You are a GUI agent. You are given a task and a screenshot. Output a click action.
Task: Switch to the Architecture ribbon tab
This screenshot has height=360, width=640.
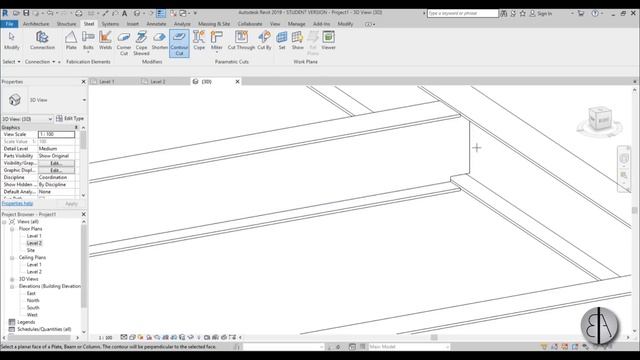pyautogui.click(x=36, y=24)
